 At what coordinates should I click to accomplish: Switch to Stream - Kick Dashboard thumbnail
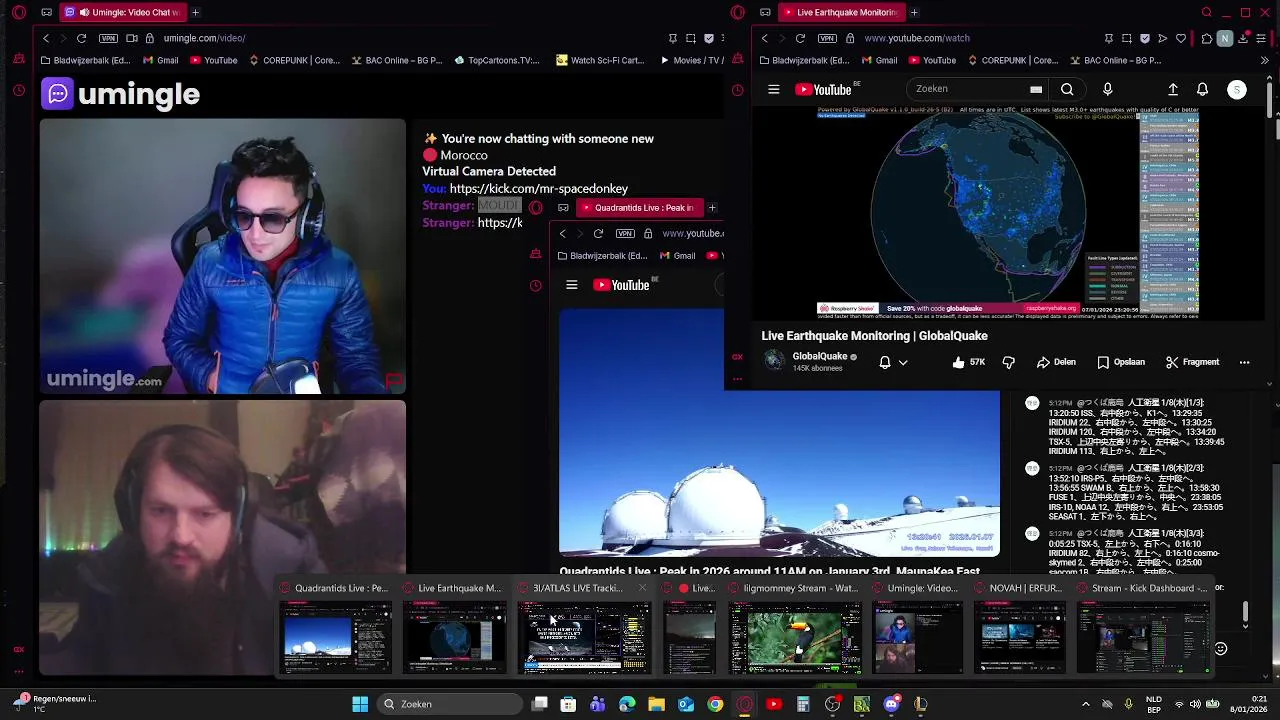click(x=1142, y=638)
